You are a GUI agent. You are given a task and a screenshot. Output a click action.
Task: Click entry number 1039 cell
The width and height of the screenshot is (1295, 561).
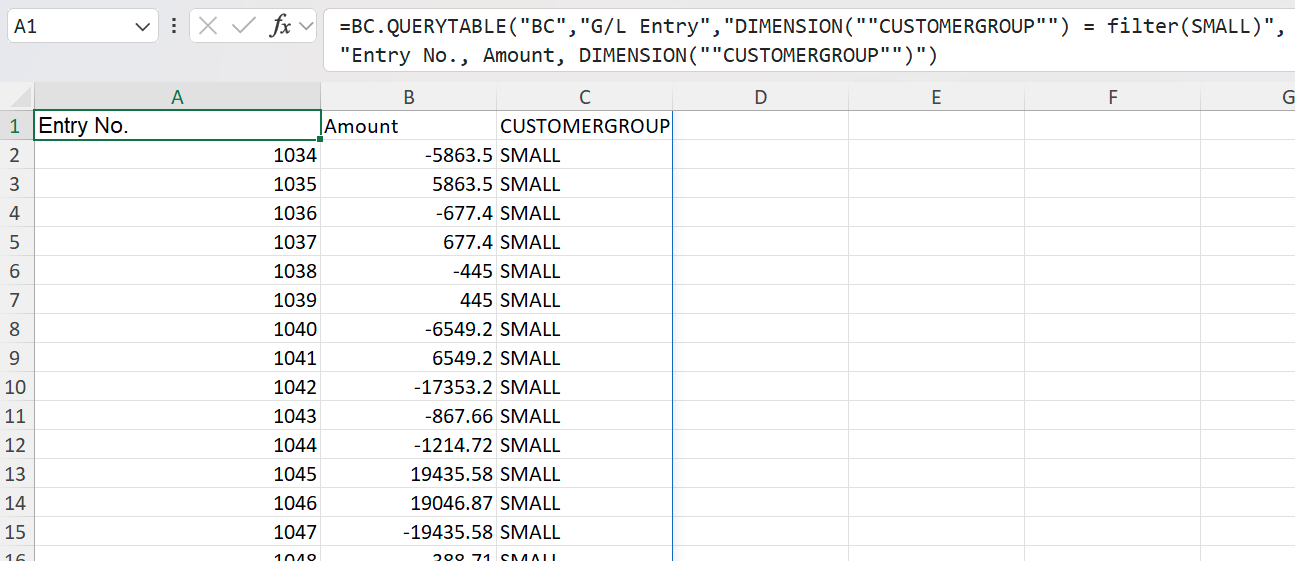[177, 300]
